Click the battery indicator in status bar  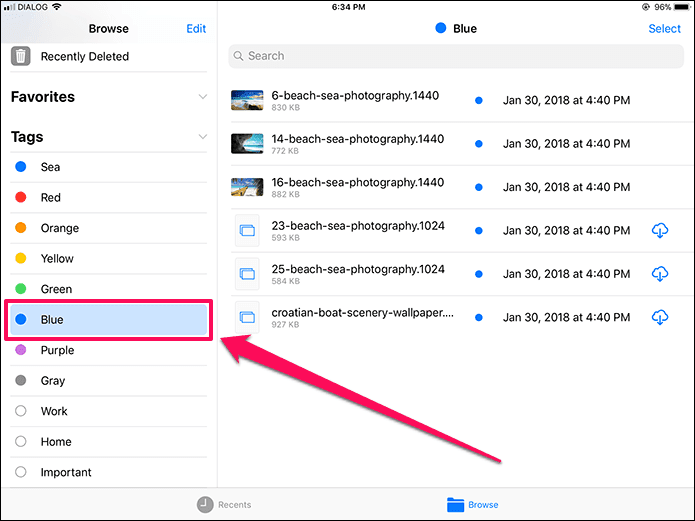683,7
